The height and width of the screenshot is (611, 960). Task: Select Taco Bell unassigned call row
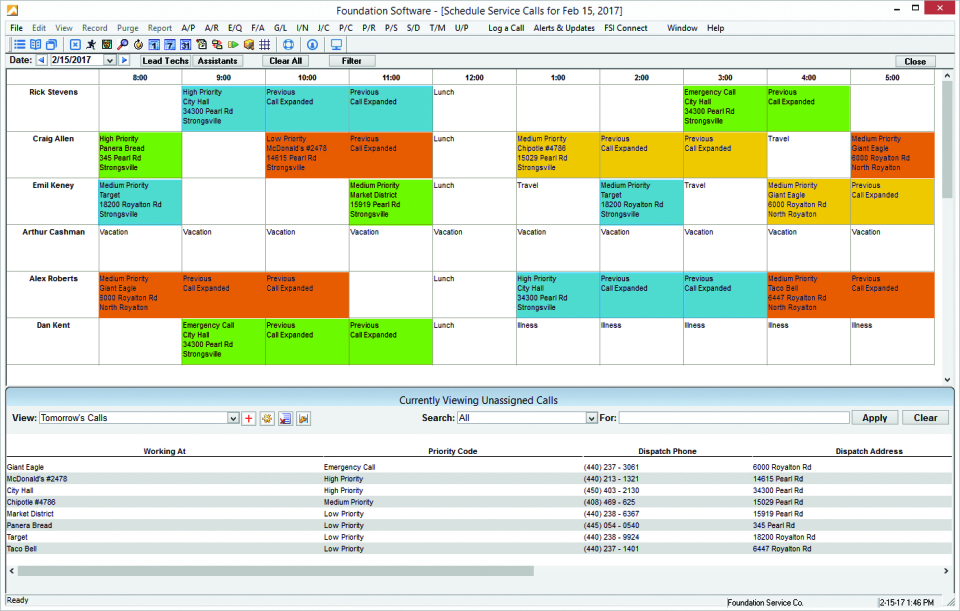(479, 549)
